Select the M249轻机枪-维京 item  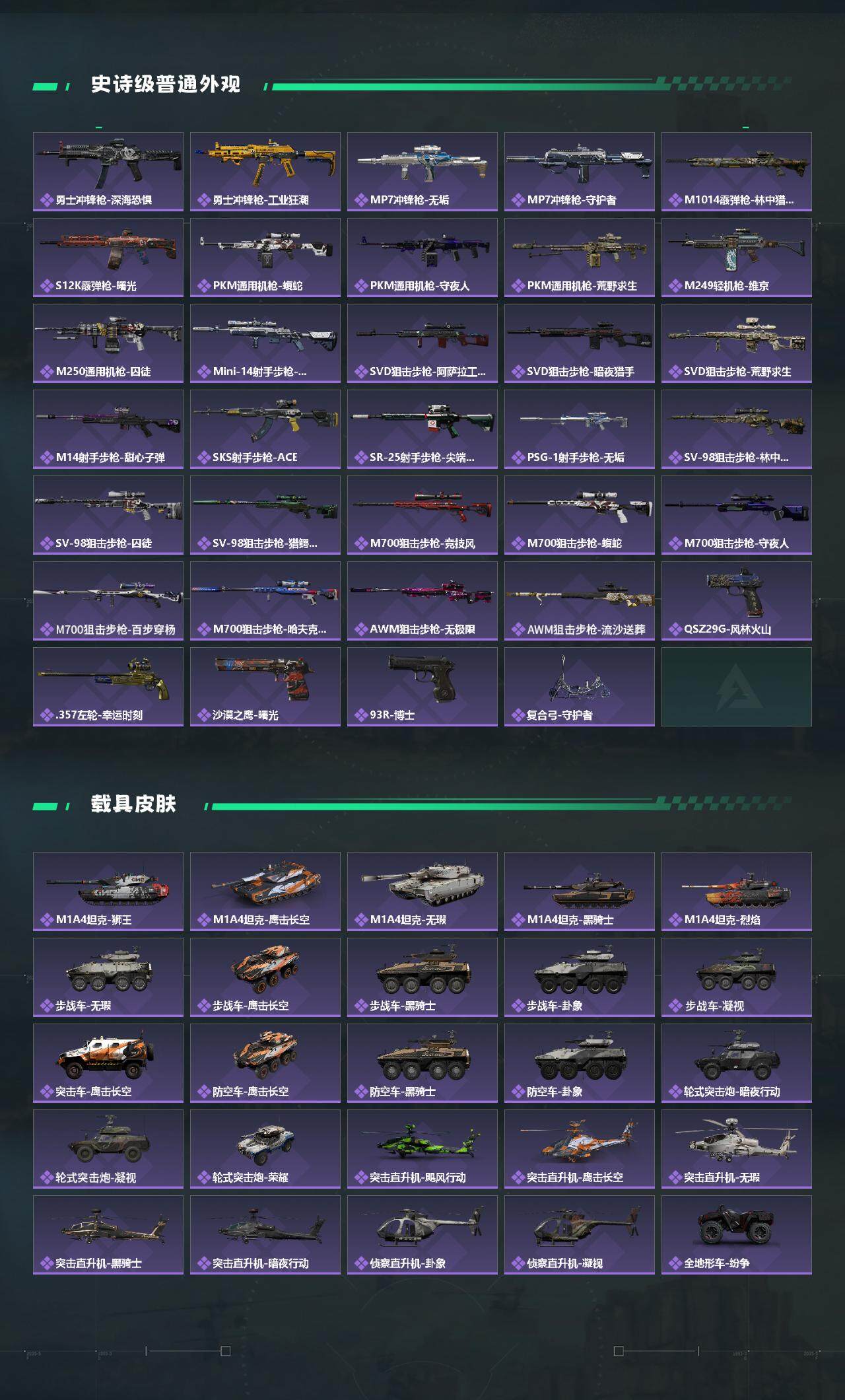click(x=737, y=258)
